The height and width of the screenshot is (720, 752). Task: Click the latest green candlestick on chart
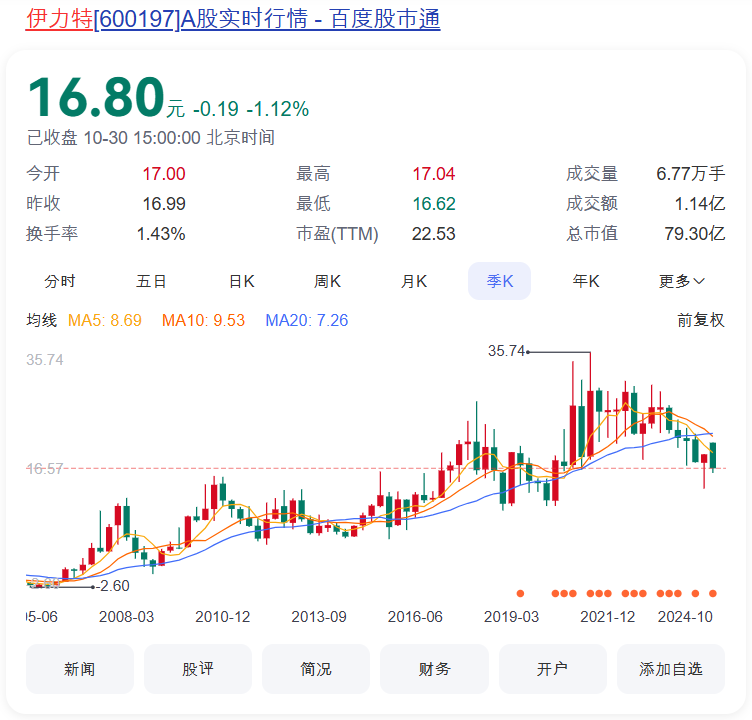713,456
